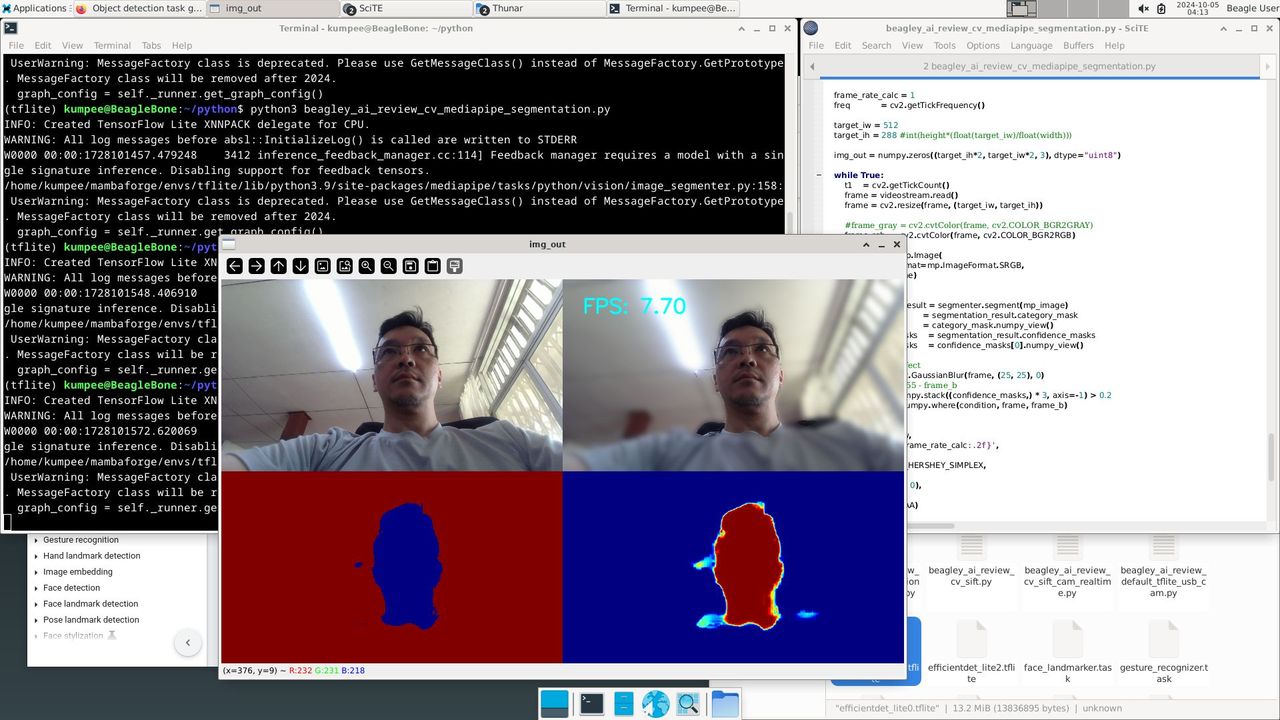Open the Terminal window File menu
The image size is (1280, 720).
[x=16, y=45]
